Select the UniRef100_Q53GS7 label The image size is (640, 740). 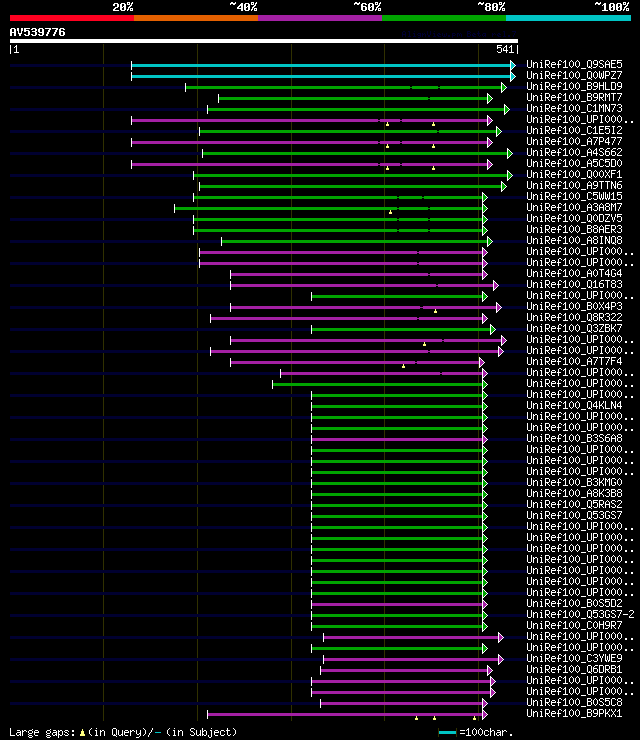tap(574, 515)
